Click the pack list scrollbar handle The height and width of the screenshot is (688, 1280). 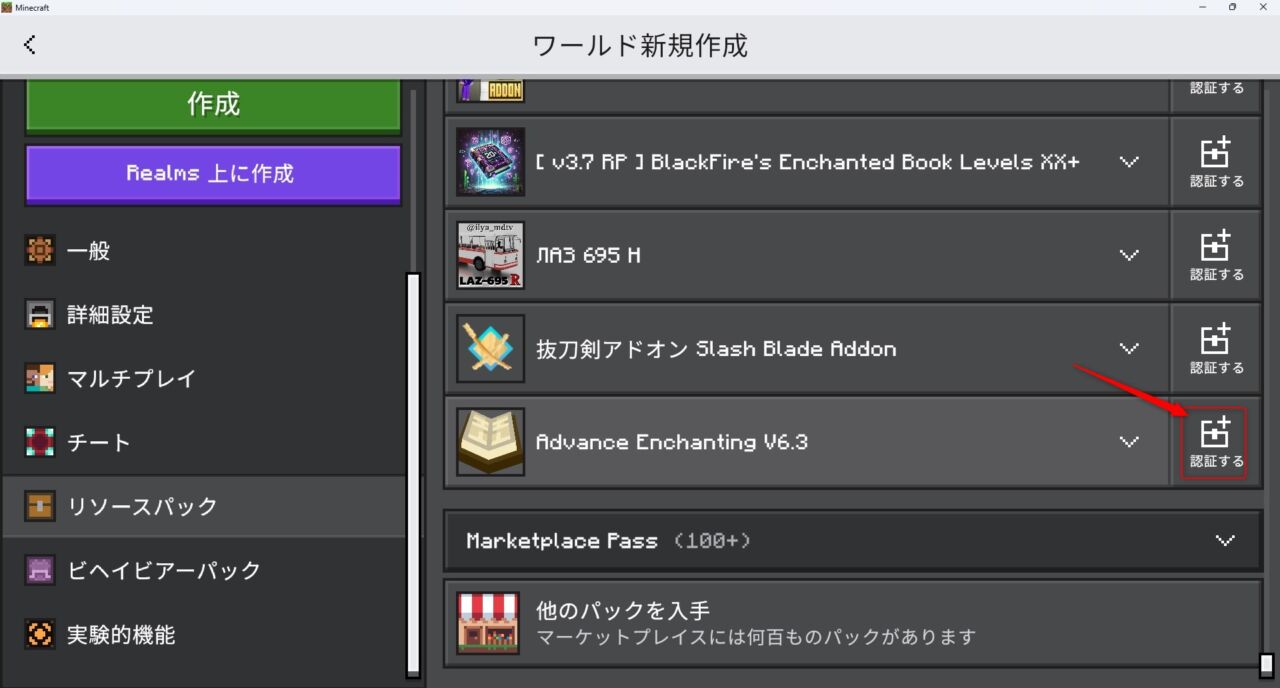[x=1266, y=665]
